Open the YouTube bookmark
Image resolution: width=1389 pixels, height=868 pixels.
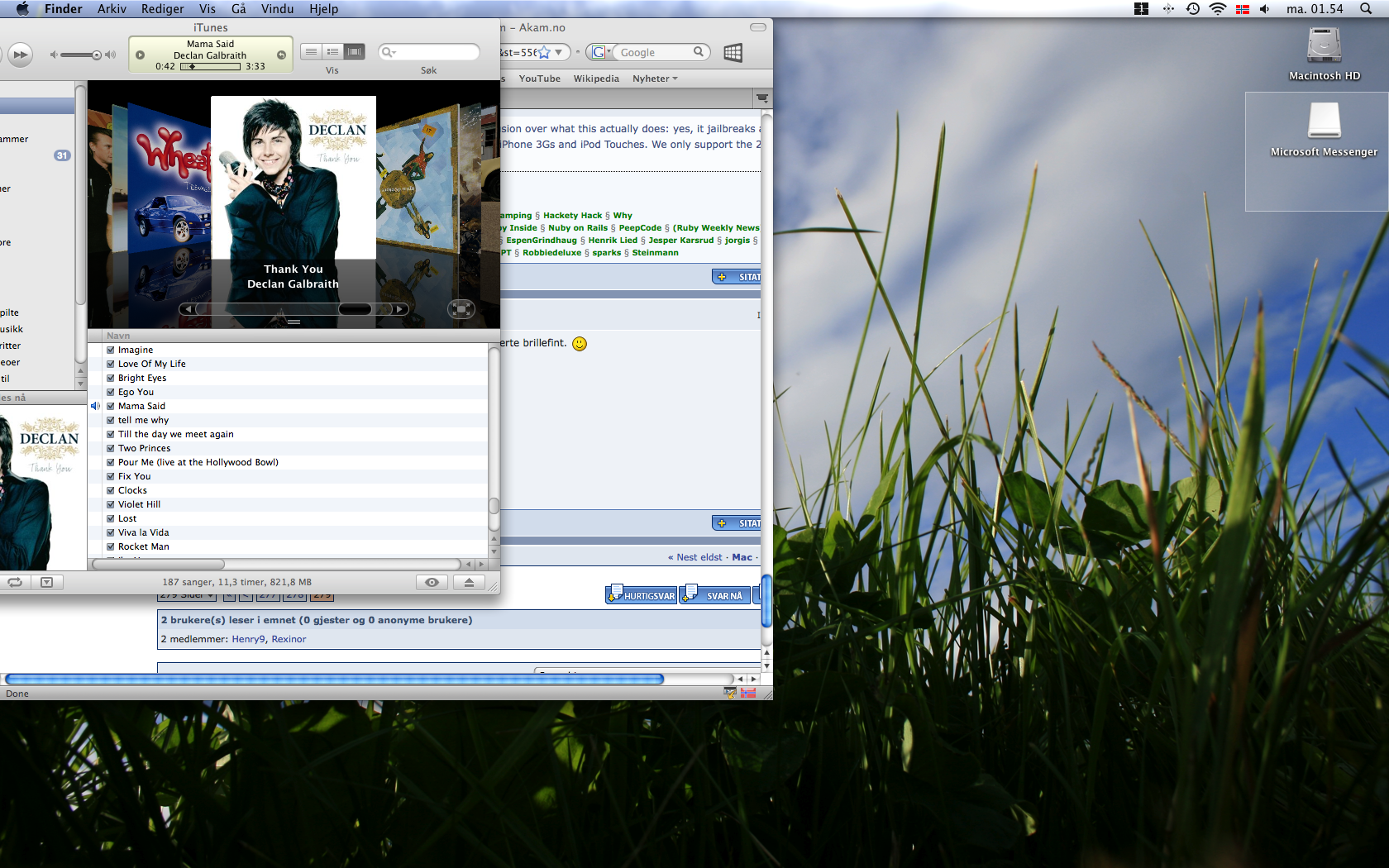539,79
